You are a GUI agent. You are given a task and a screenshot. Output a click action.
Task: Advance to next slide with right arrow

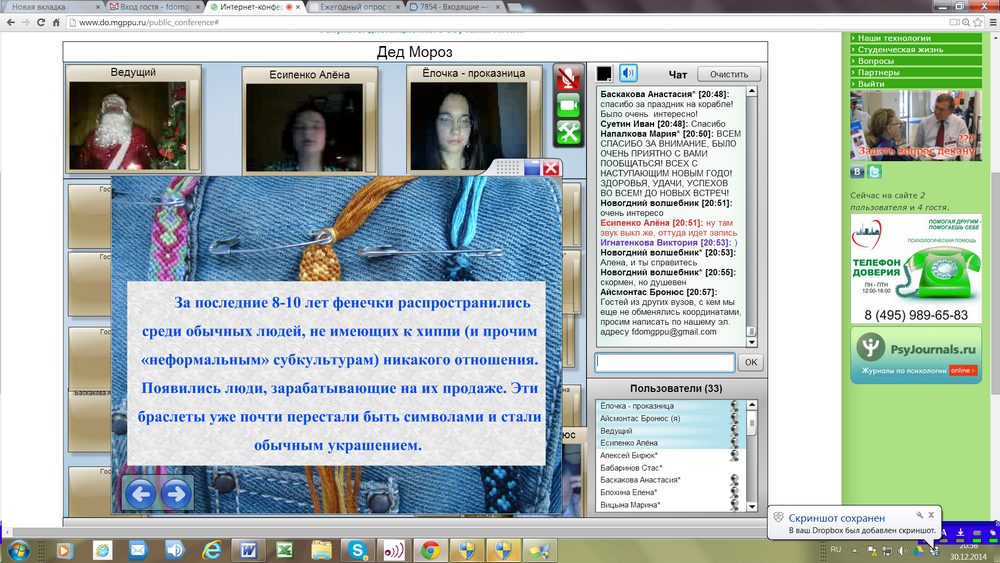point(175,494)
